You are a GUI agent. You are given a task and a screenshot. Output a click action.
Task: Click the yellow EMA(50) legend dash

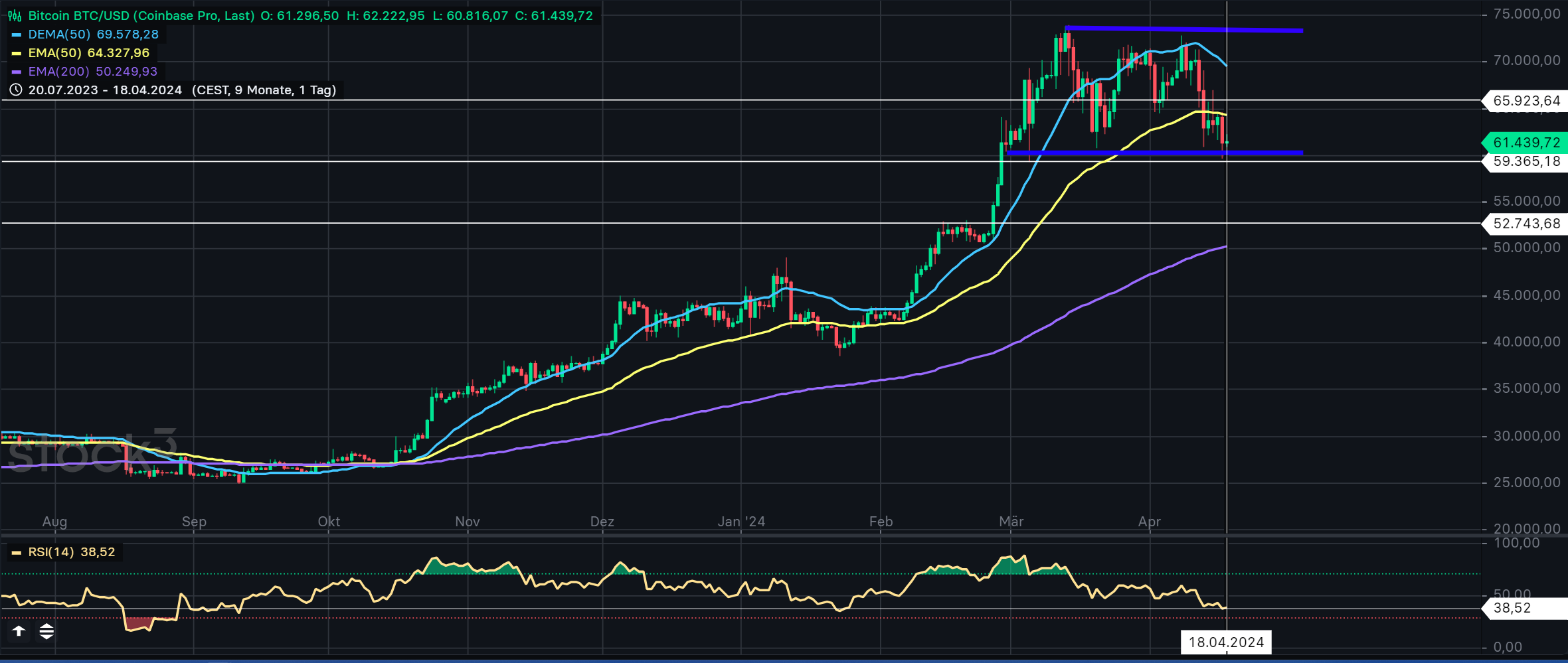pyautogui.click(x=17, y=53)
